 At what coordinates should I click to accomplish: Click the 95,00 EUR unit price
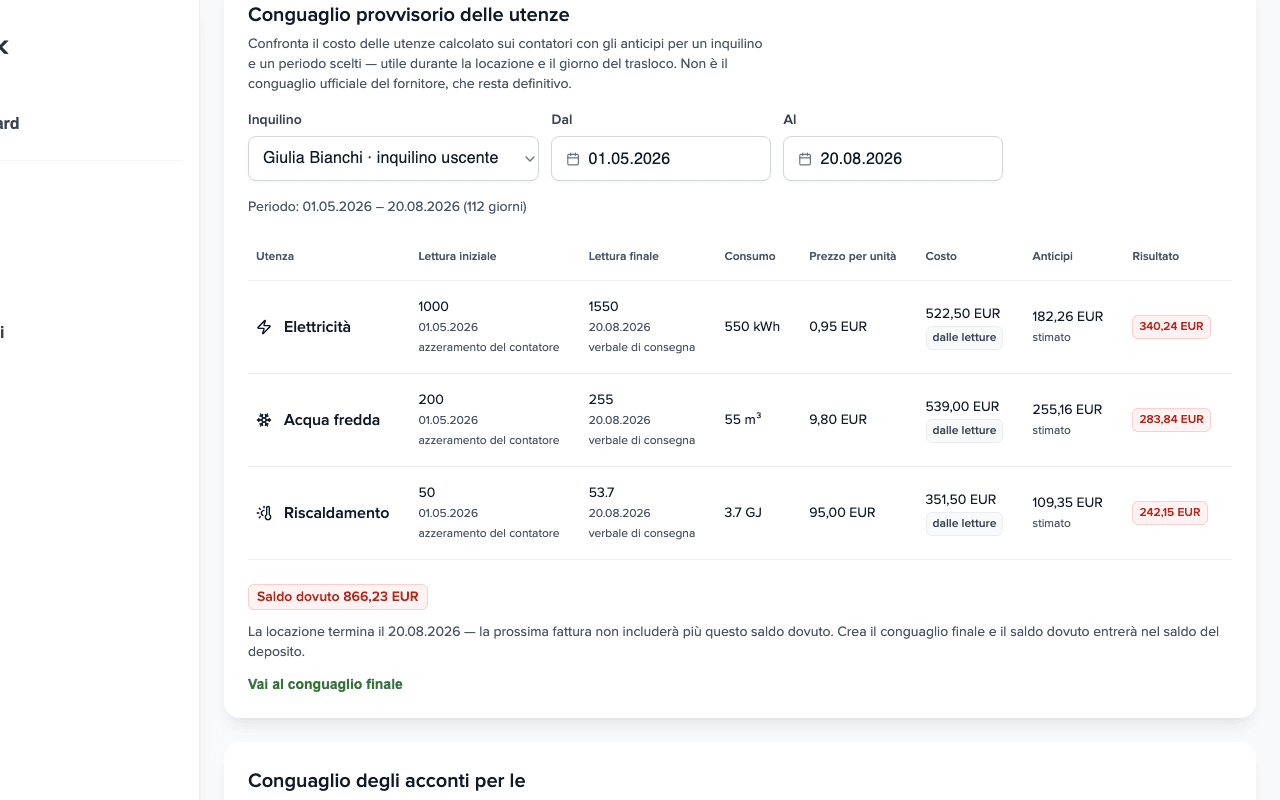click(842, 513)
